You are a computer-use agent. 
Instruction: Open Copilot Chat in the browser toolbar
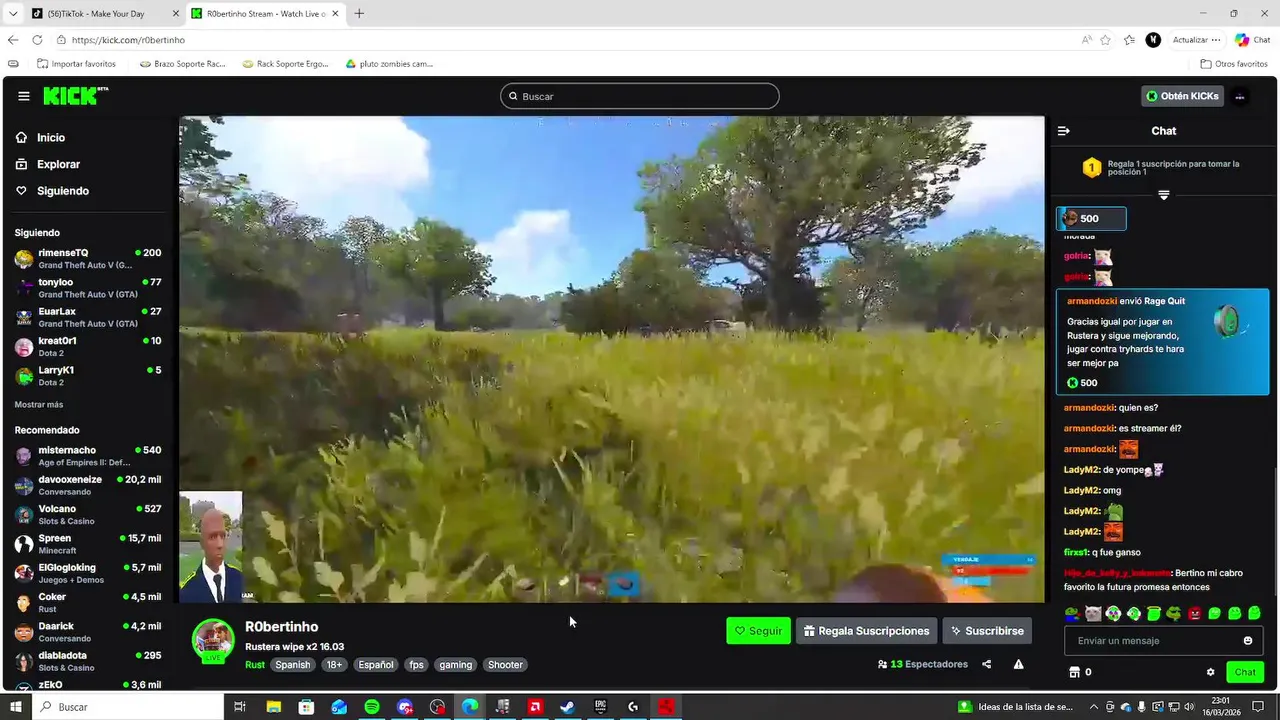tap(1252, 40)
